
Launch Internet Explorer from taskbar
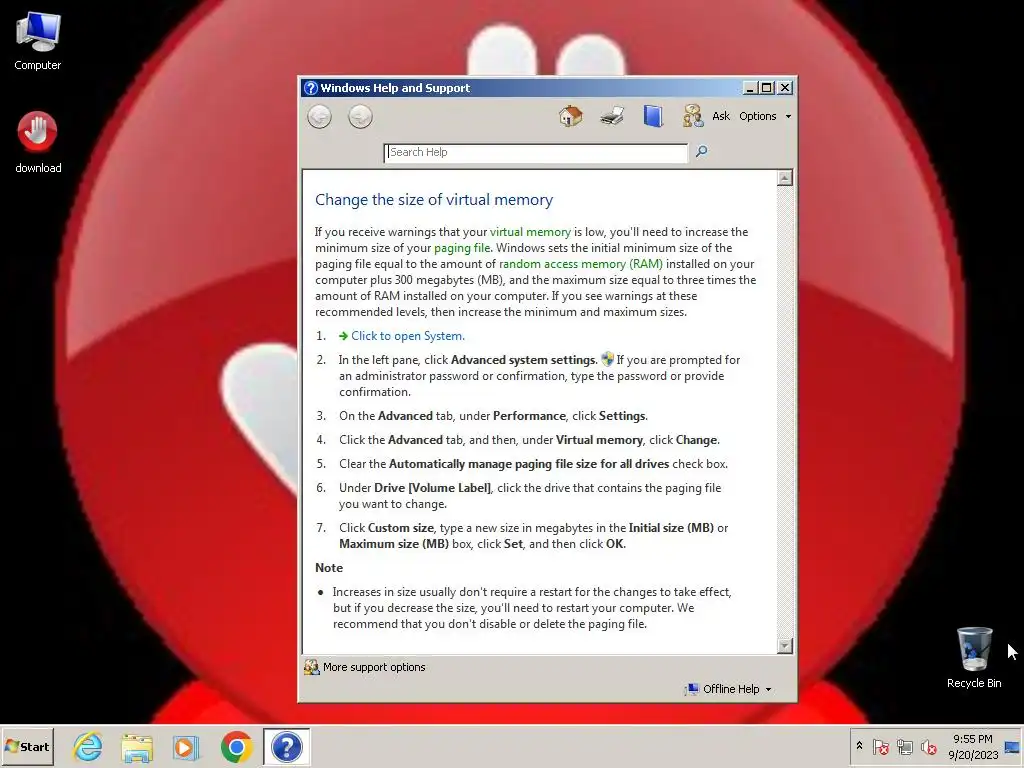click(88, 746)
